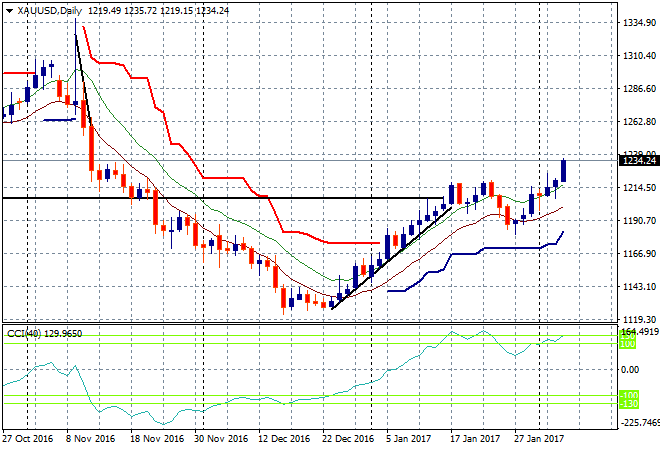Click the CCI(40) 129.9650 indicator label

[44, 334]
